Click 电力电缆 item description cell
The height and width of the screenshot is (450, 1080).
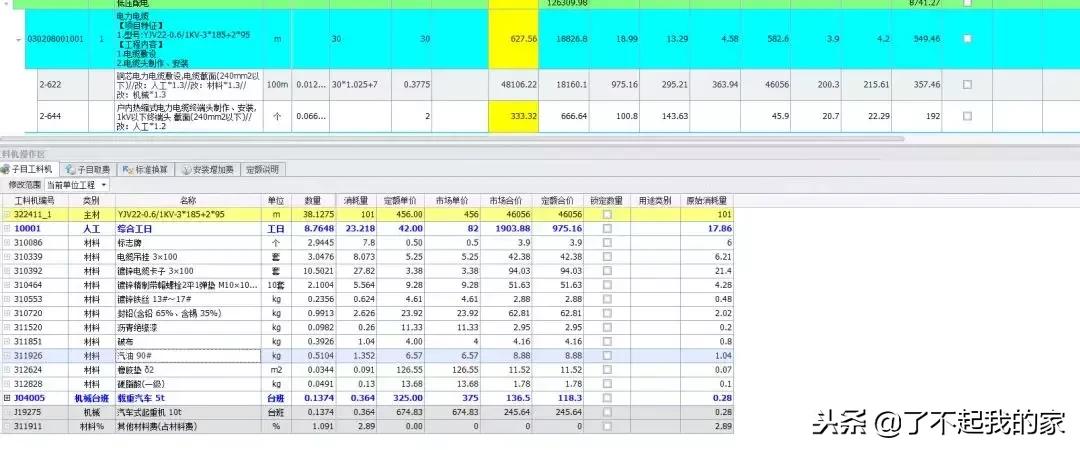[x=188, y=39]
